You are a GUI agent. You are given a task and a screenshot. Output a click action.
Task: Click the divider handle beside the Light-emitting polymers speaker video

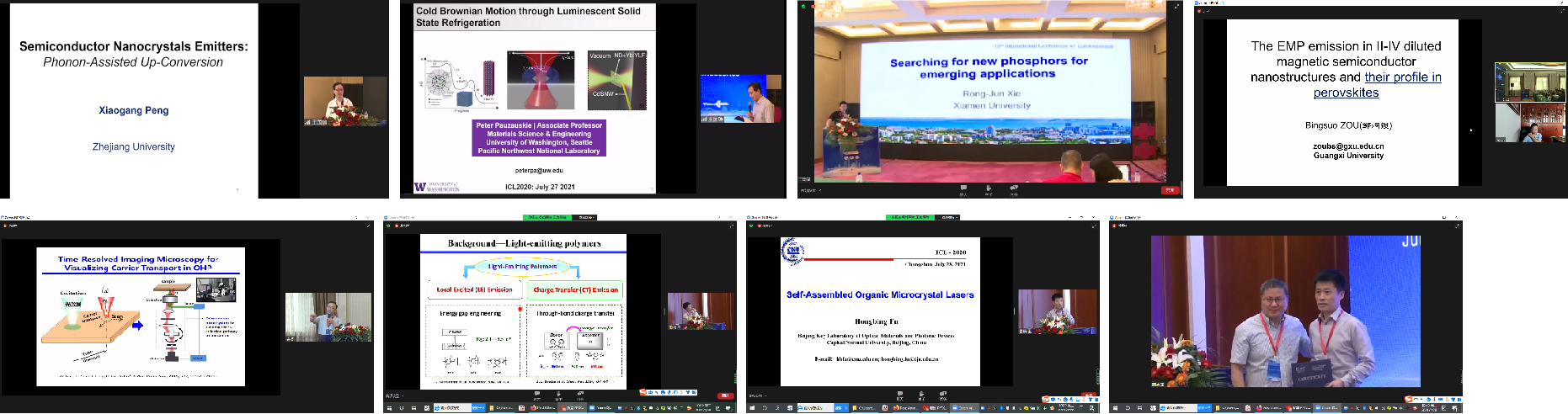coord(664,310)
